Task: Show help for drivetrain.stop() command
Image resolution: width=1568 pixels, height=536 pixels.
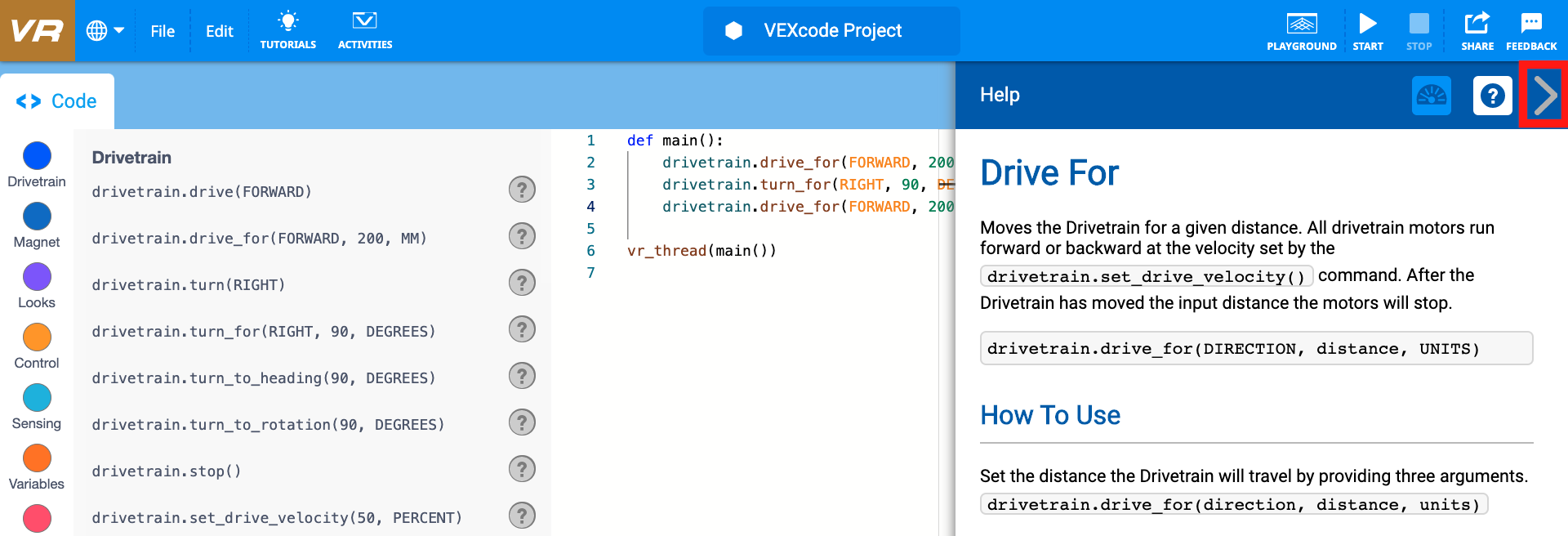Action: click(522, 469)
